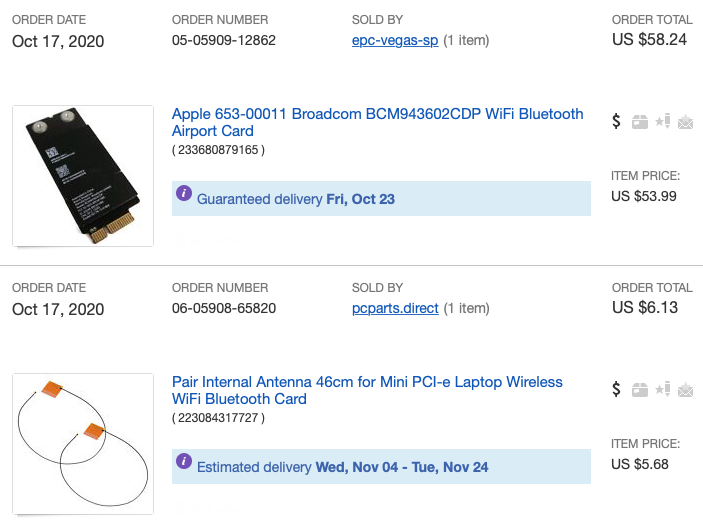
Task: View the Airport Card product thumbnail
Action: 83,176
